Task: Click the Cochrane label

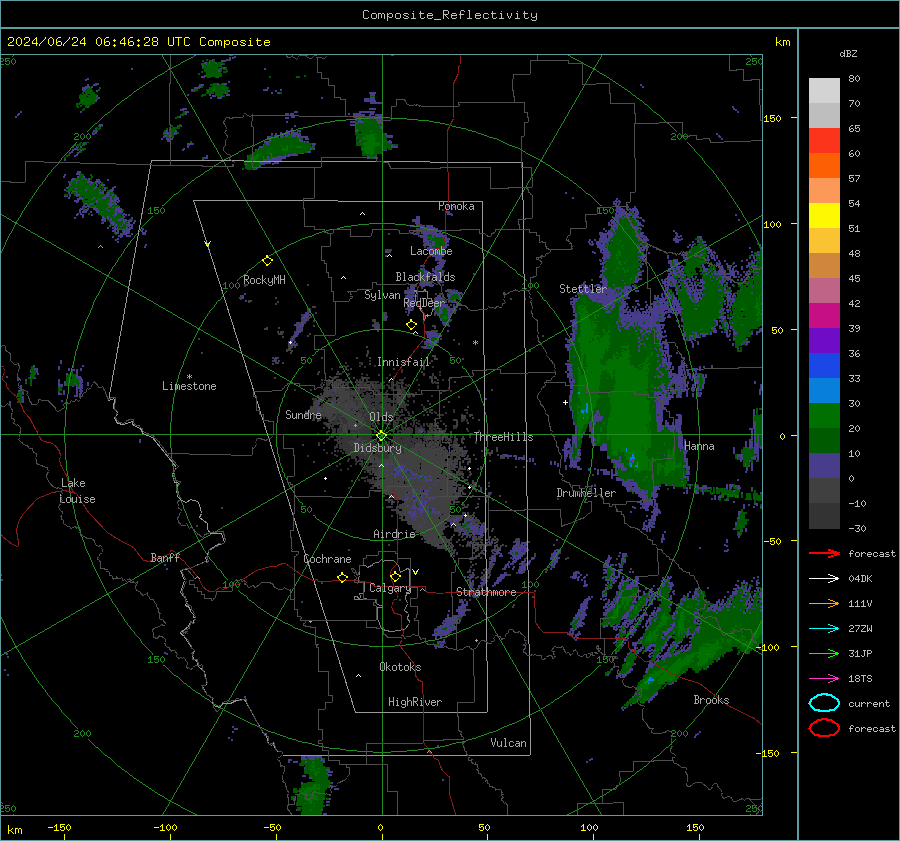Action: 327,559
